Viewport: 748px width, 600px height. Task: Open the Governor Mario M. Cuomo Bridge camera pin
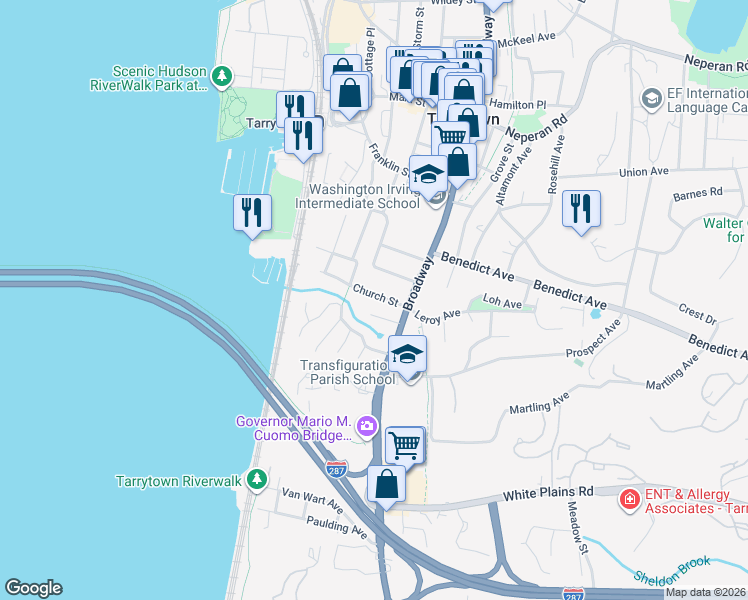point(366,426)
